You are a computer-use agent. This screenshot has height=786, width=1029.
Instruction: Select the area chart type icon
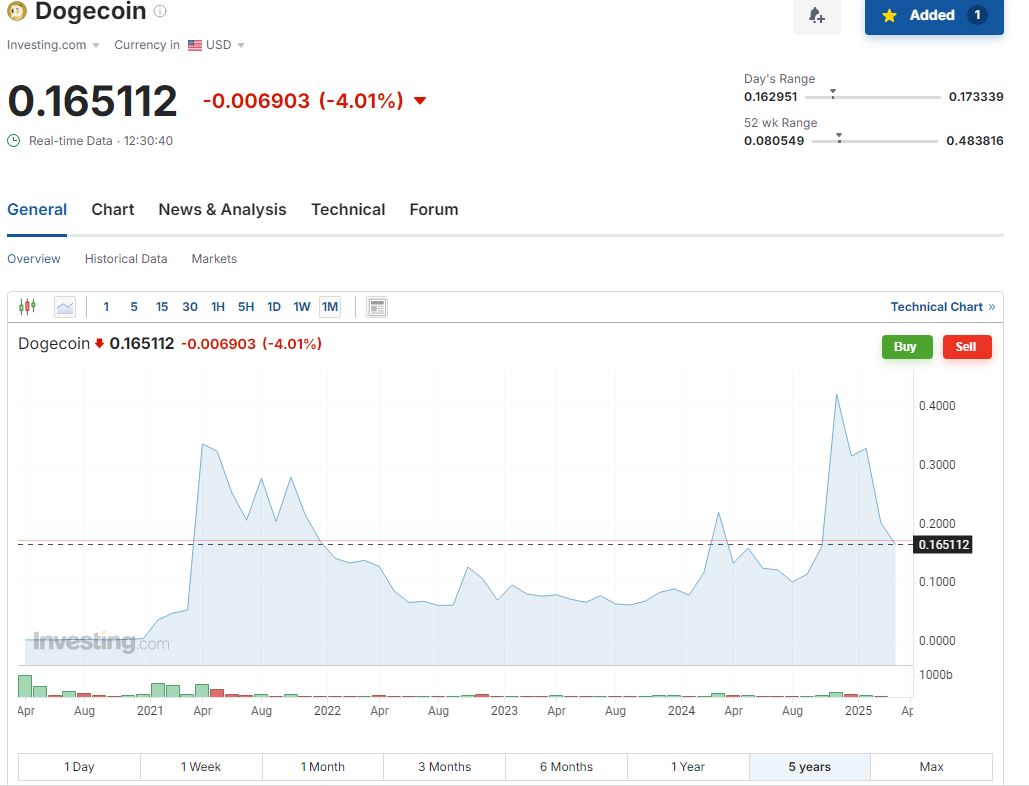pyautogui.click(x=65, y=306)
